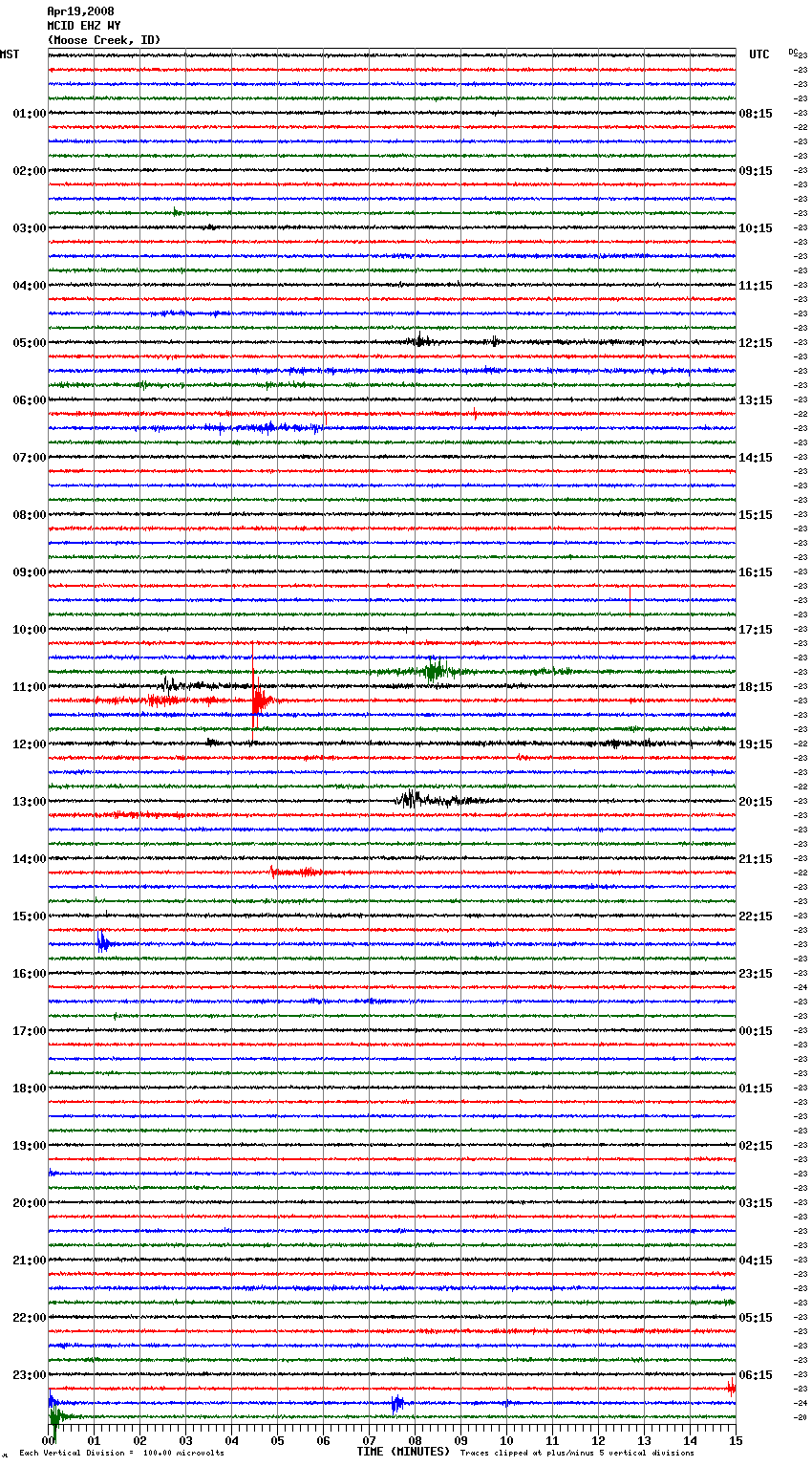Select minute 08 on the bottom axis
812x1466 pixels.
[416, 1440]
